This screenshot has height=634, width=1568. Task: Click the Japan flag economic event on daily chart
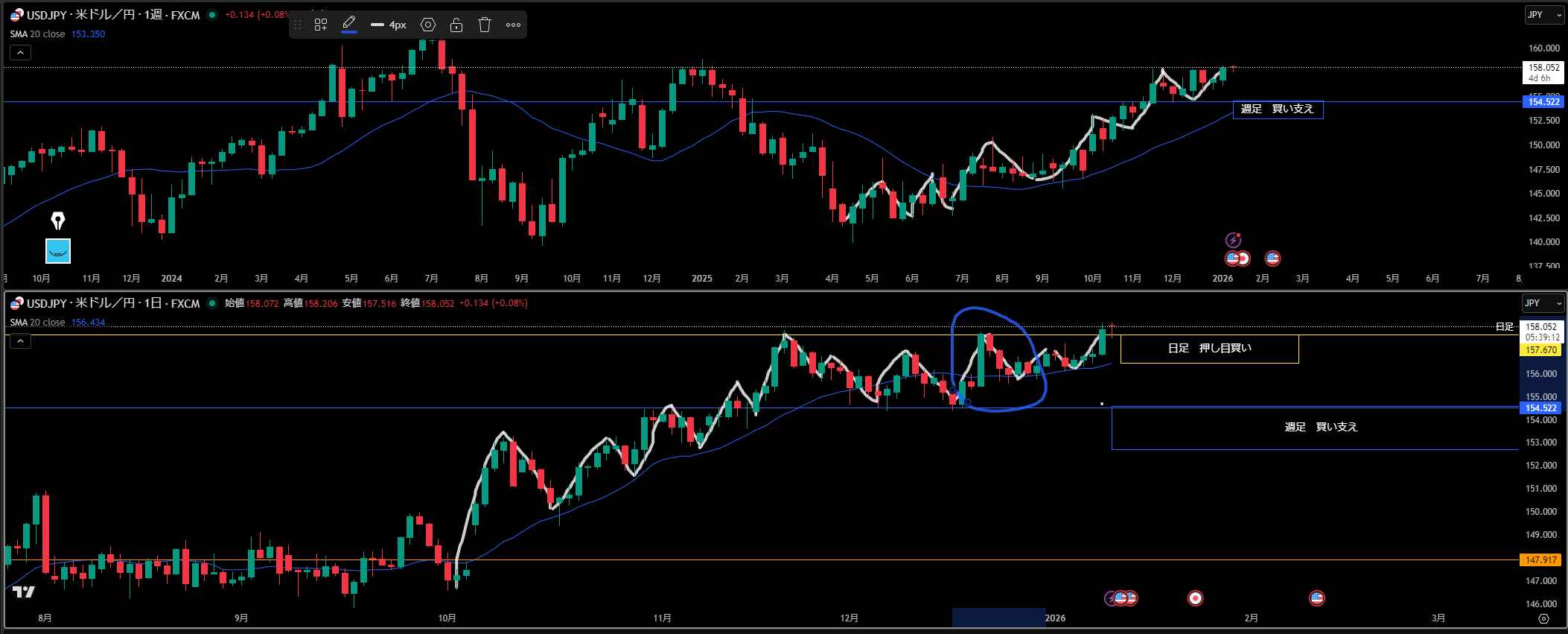point(1195,598)
